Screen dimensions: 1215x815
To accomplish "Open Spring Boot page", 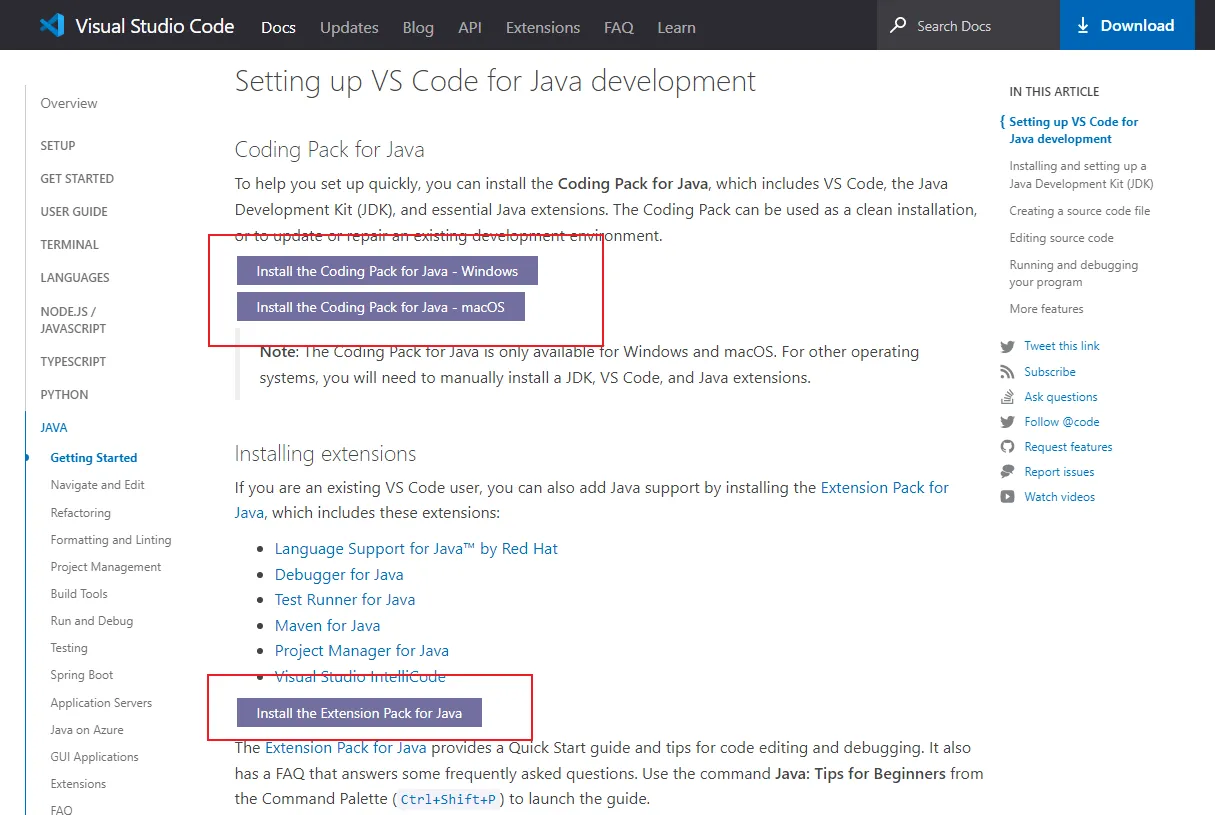I will 82,675.
